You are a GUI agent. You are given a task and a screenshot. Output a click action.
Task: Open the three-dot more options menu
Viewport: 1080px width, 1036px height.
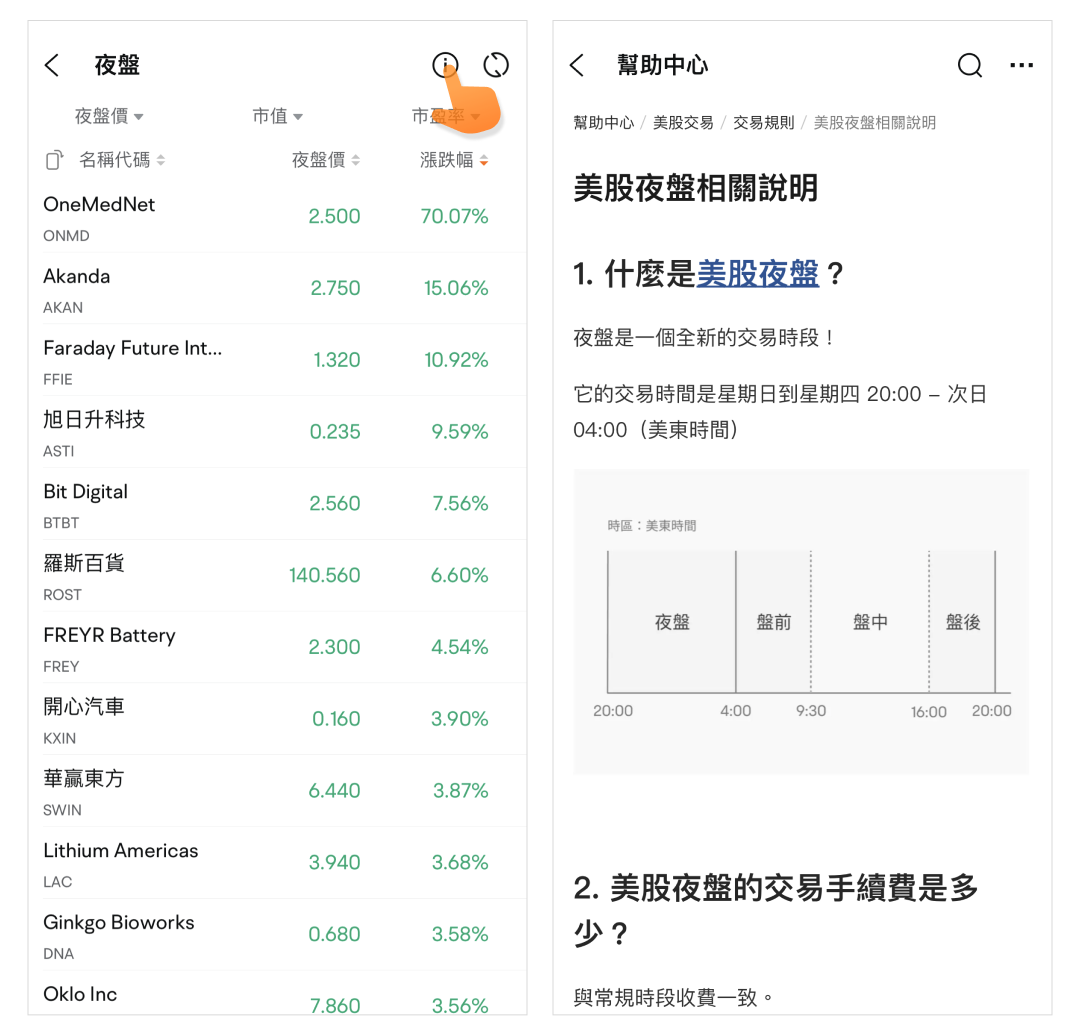[1021, 66]
